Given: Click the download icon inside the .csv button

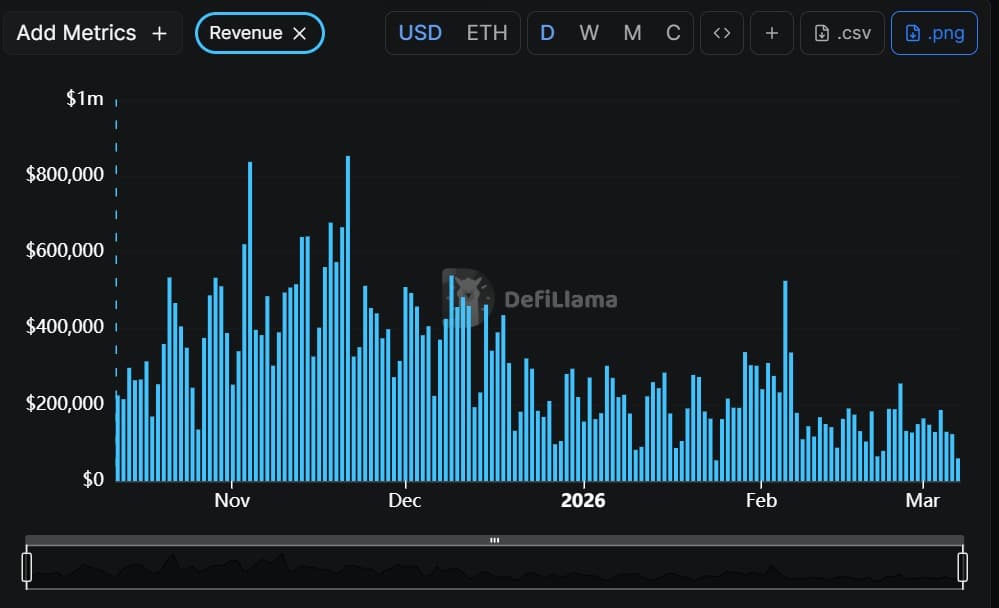Looking at the screenshot, I should [823, 32].
